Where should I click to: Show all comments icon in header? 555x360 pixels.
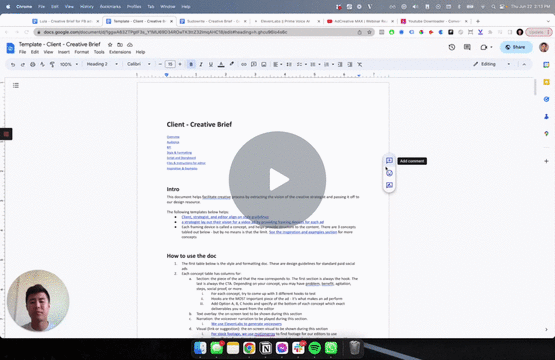tap(467, 47)
